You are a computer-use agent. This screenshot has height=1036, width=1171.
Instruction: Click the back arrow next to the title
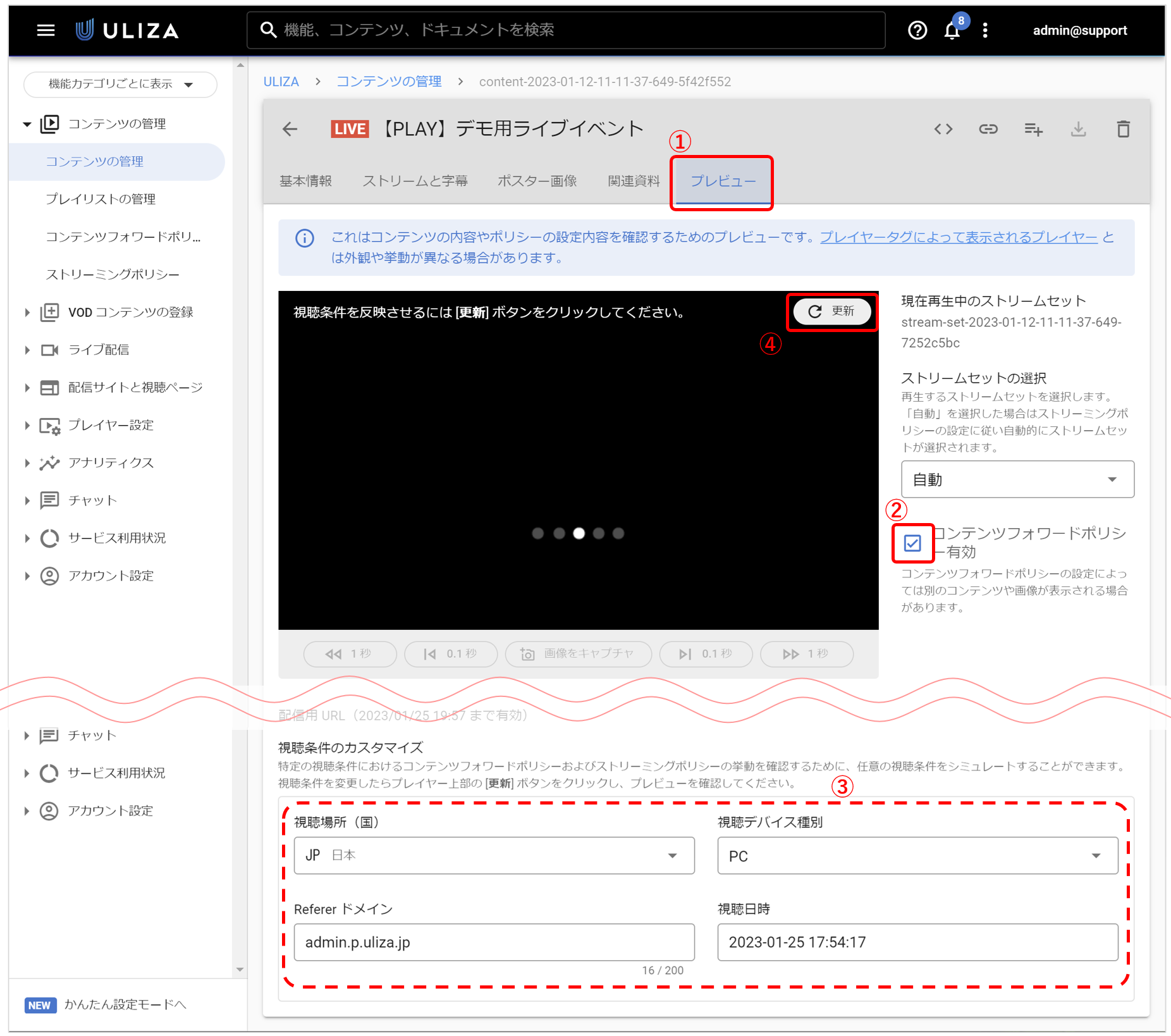click(x=289, y=128)
